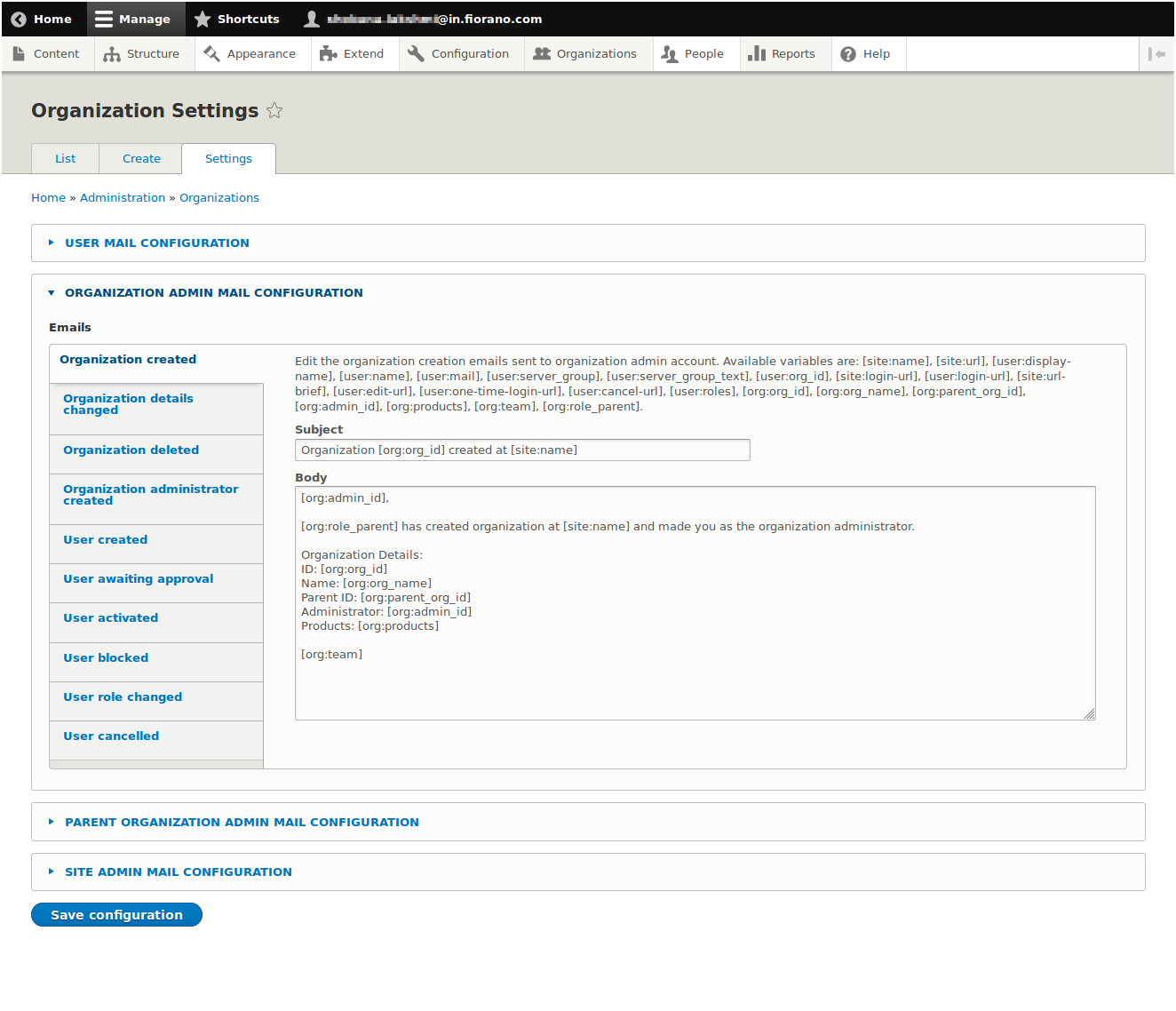
Task: Select the User blocked email tab
Action: (106, 658)
